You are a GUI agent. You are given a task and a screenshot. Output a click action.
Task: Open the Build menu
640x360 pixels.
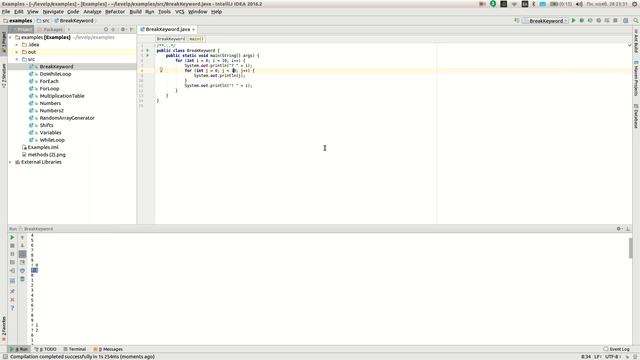point(136,12)
